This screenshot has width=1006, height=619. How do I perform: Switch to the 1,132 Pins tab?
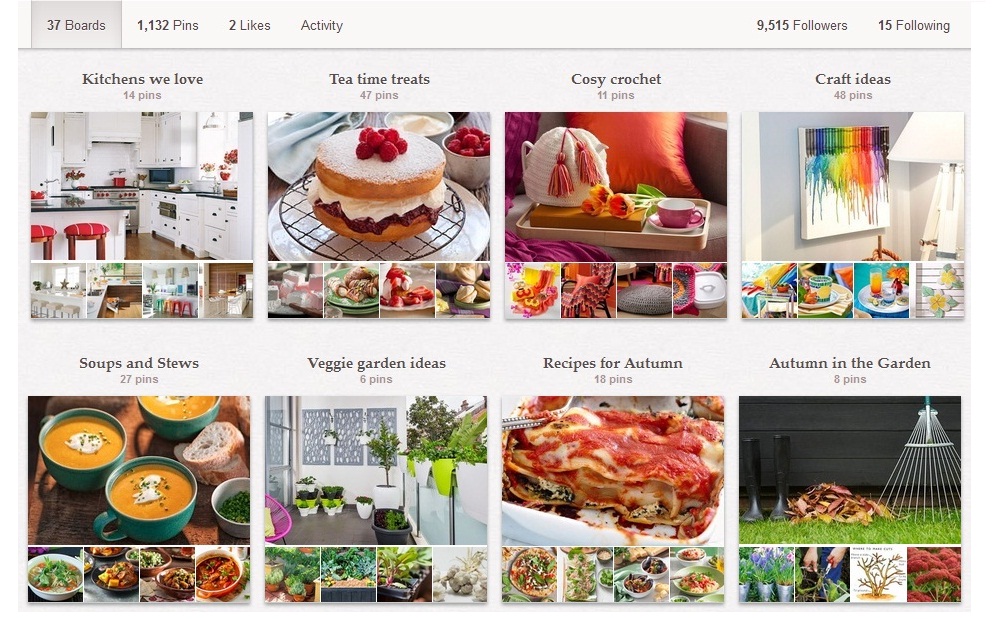[167, 25]
